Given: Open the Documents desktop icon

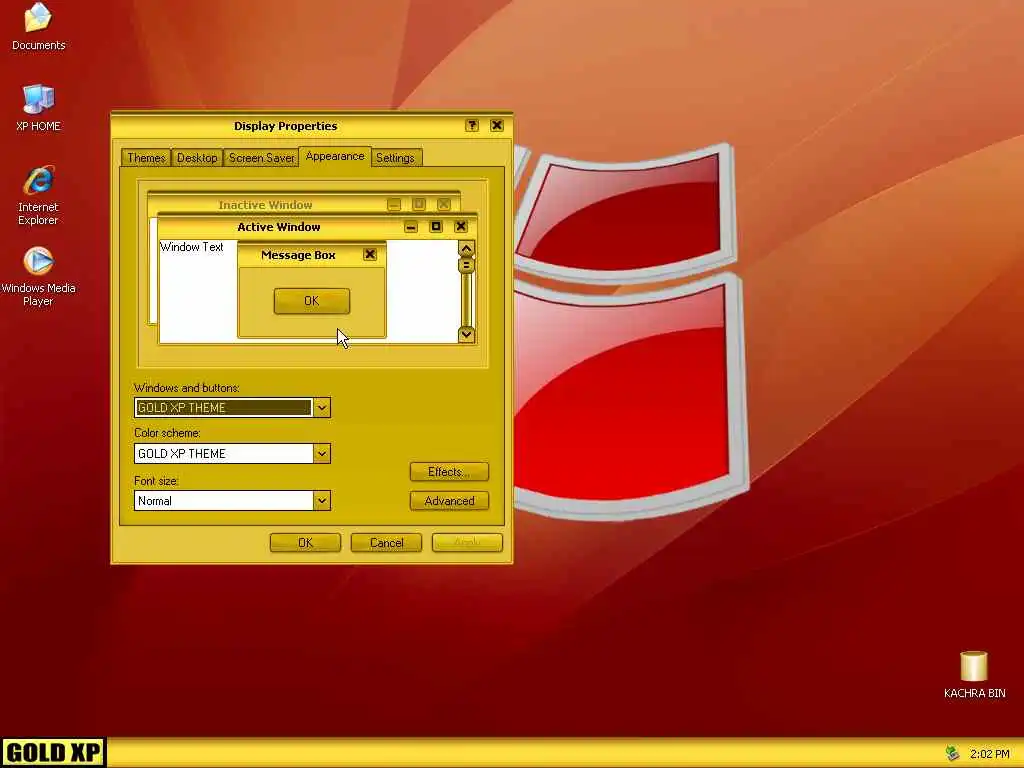Looking at the screenshot, I should click(x=39, y=26).
